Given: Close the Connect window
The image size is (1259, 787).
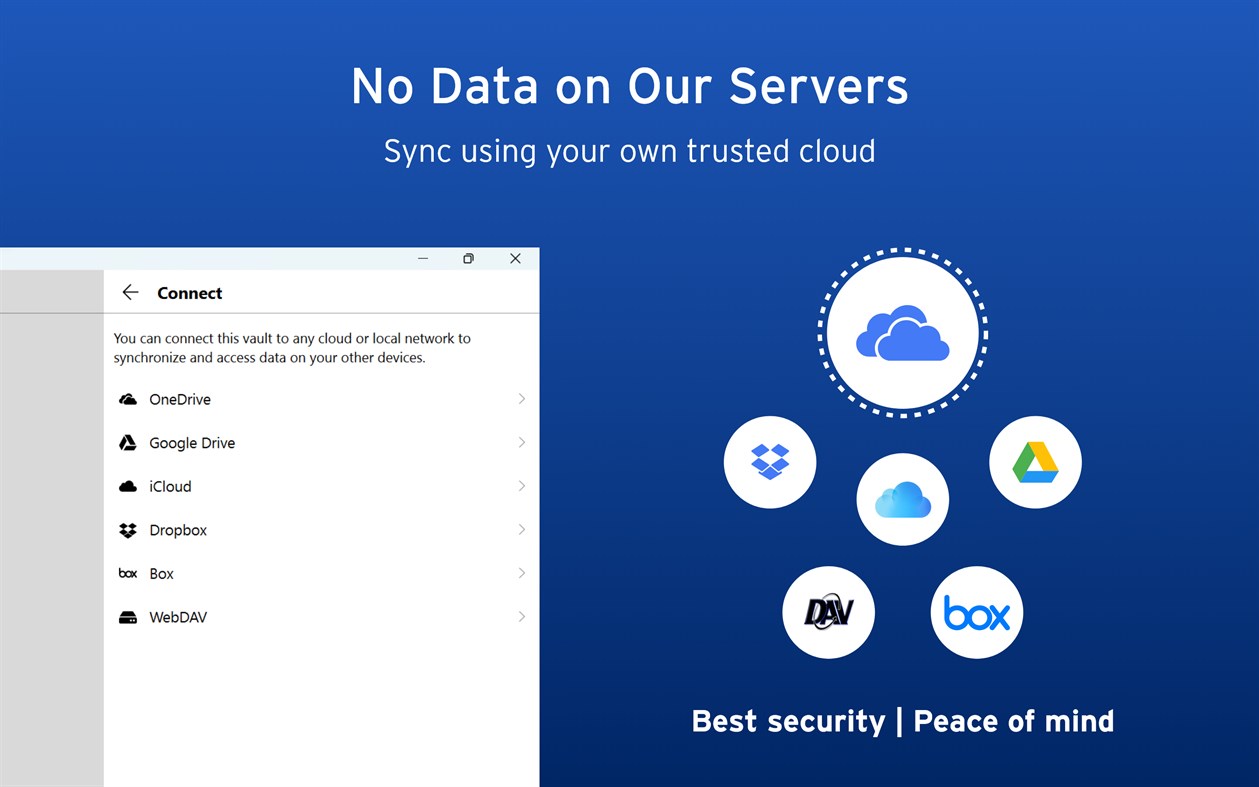Looking at the screenshot, I should (515, 258).
